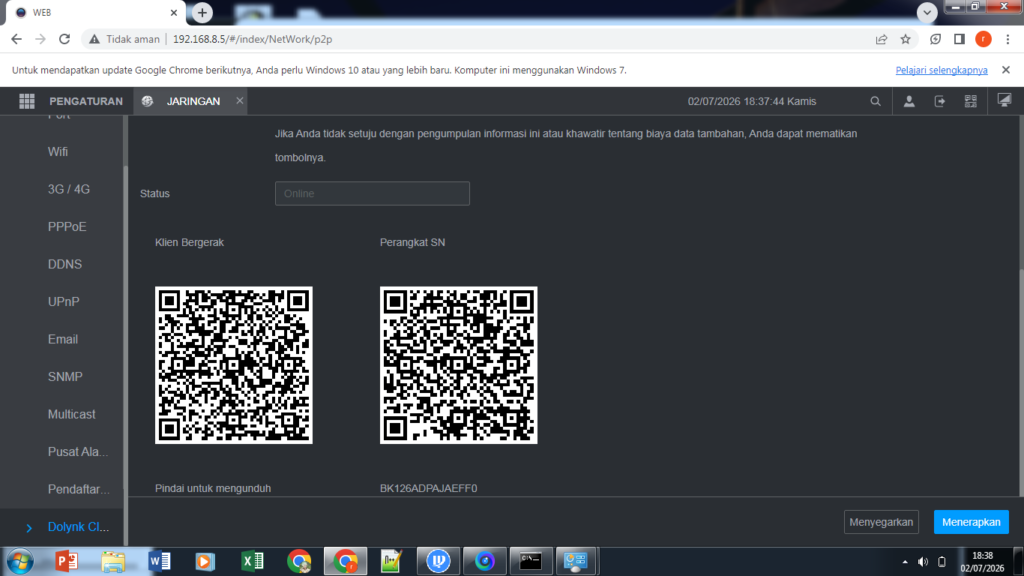Select the device serial BK126ADPAJAEFF0 text
1024x576 pixels.
point(428,488)
